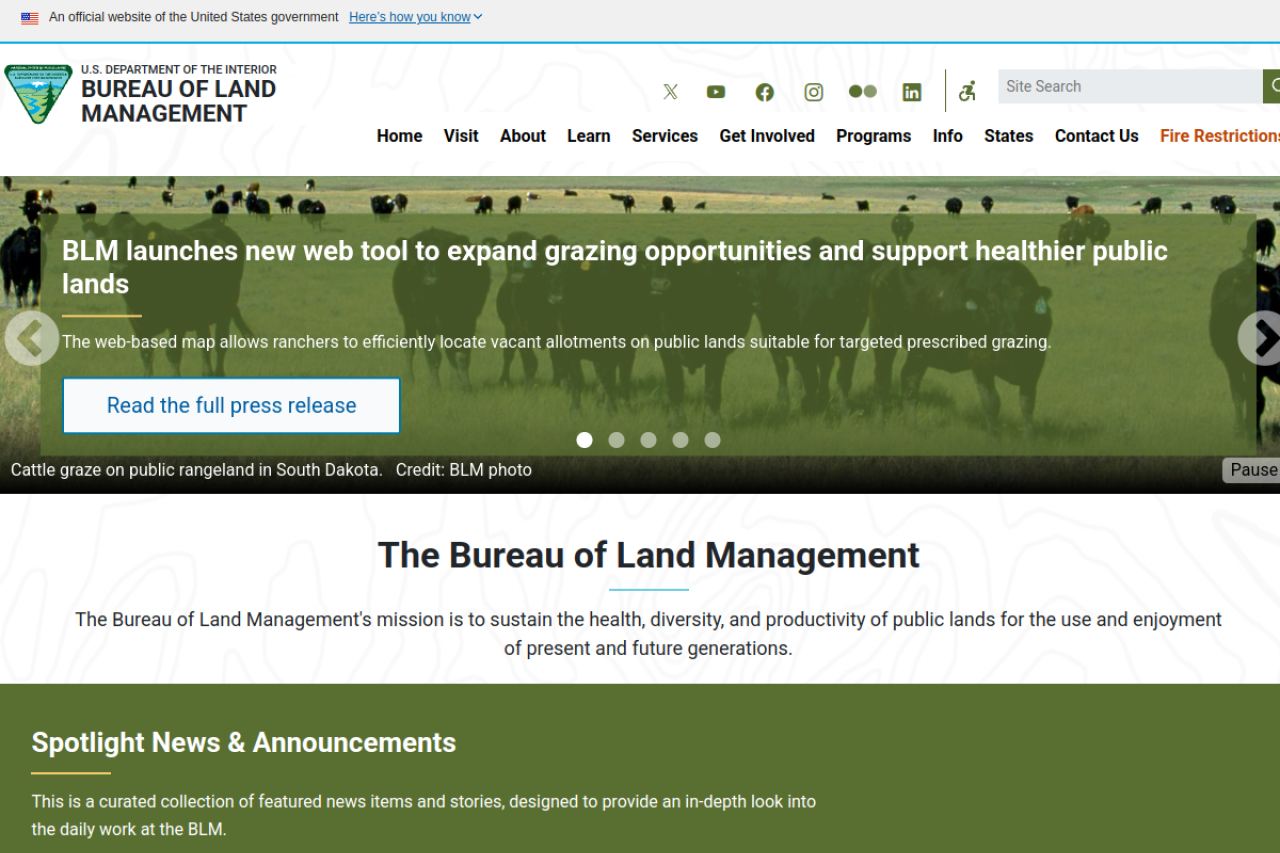Image resolution: width=1280 pixels, height=853 pixels.
Task: Pause the slideshow rotation
Action: point(1252,470)
